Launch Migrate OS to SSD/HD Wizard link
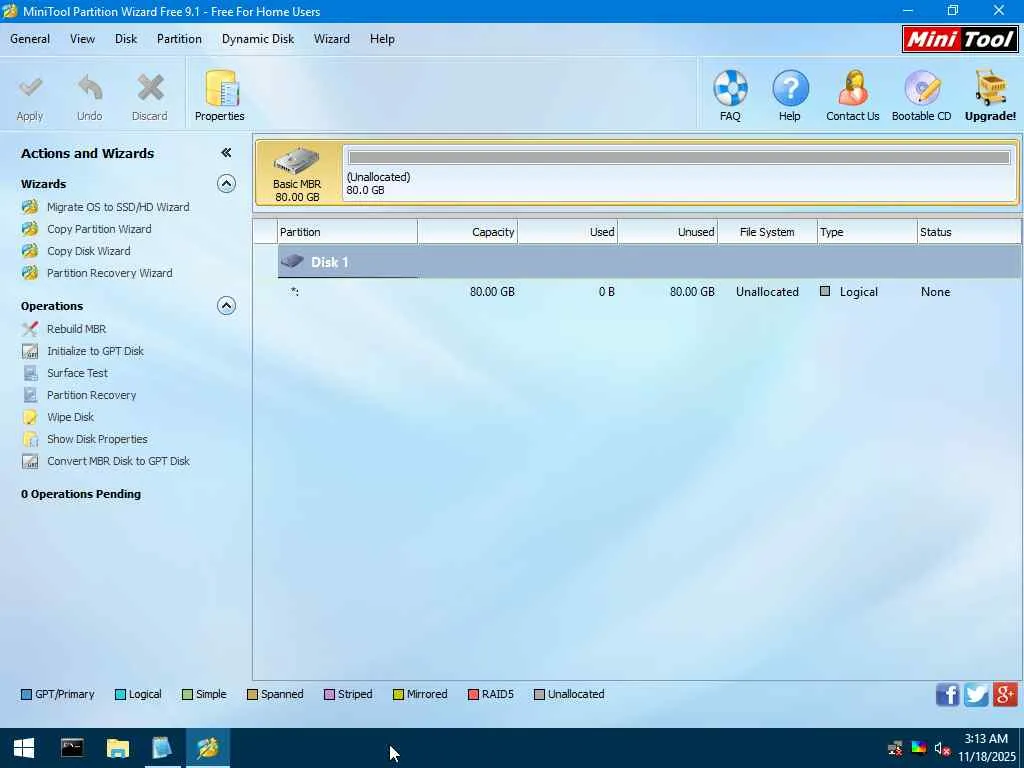Screen dimensions: 1024x768 point(118,207)
